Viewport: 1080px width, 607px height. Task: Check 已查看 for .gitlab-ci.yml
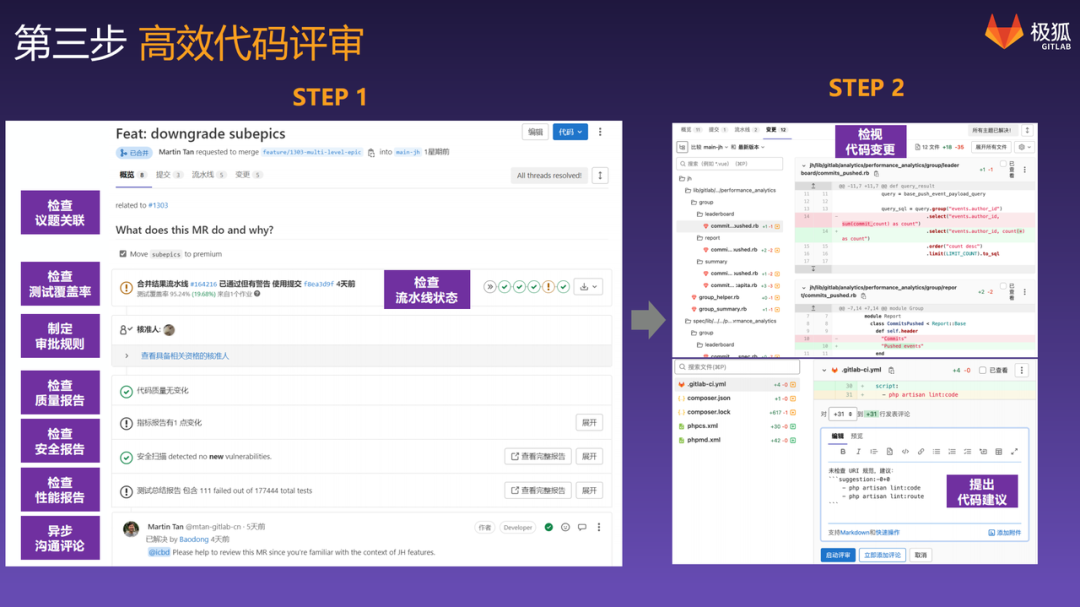pyautogui.click(x=983, y=371)
